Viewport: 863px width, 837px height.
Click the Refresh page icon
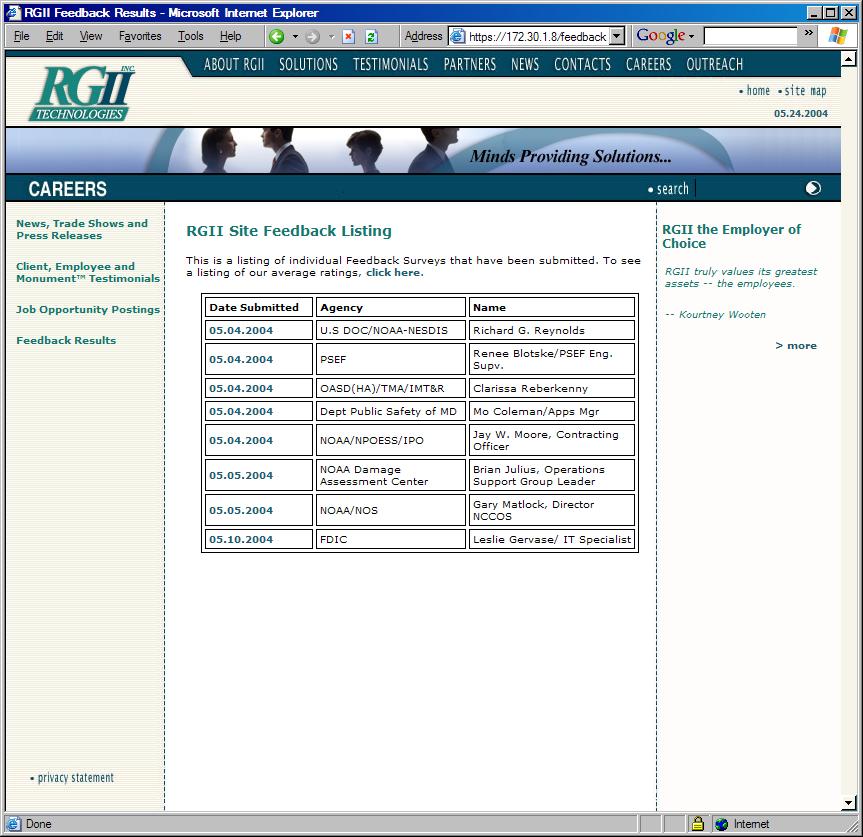[371, 36]
